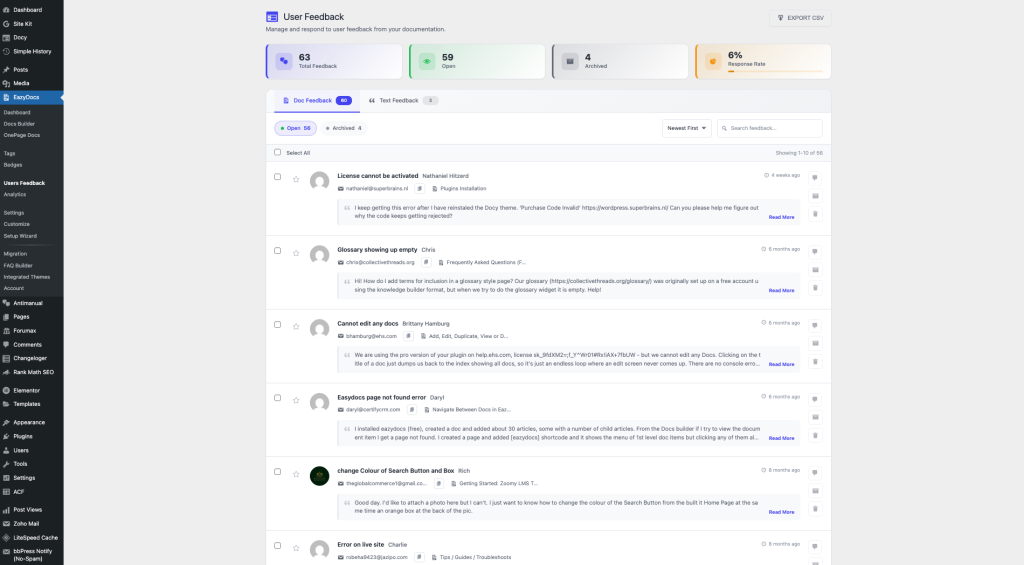This screenshot has height=565, width=1024.
Task: Check 'Easydocs page not found error' checkbox
Action: click(x=278, y=398)
